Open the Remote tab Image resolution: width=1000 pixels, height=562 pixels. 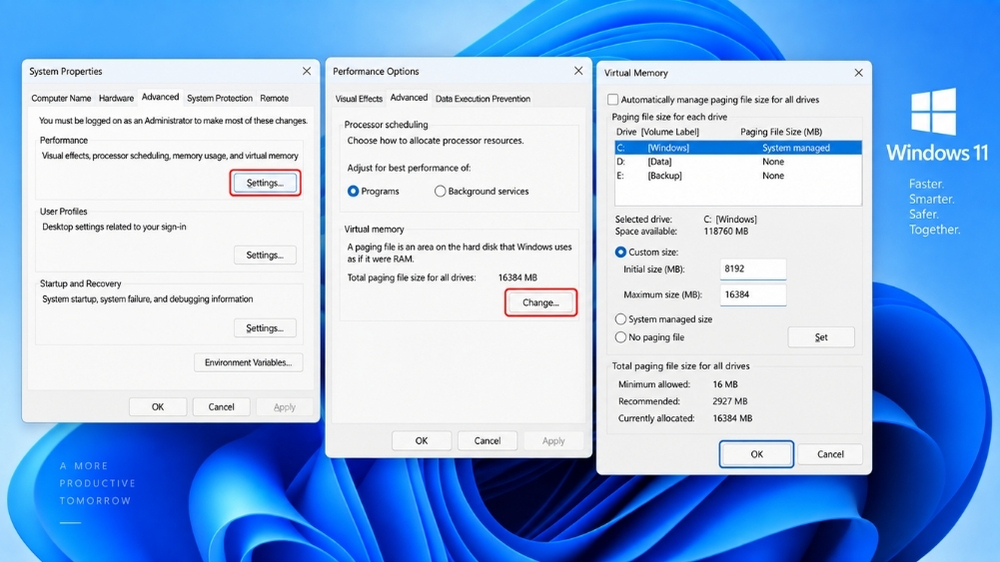(274, 98)
